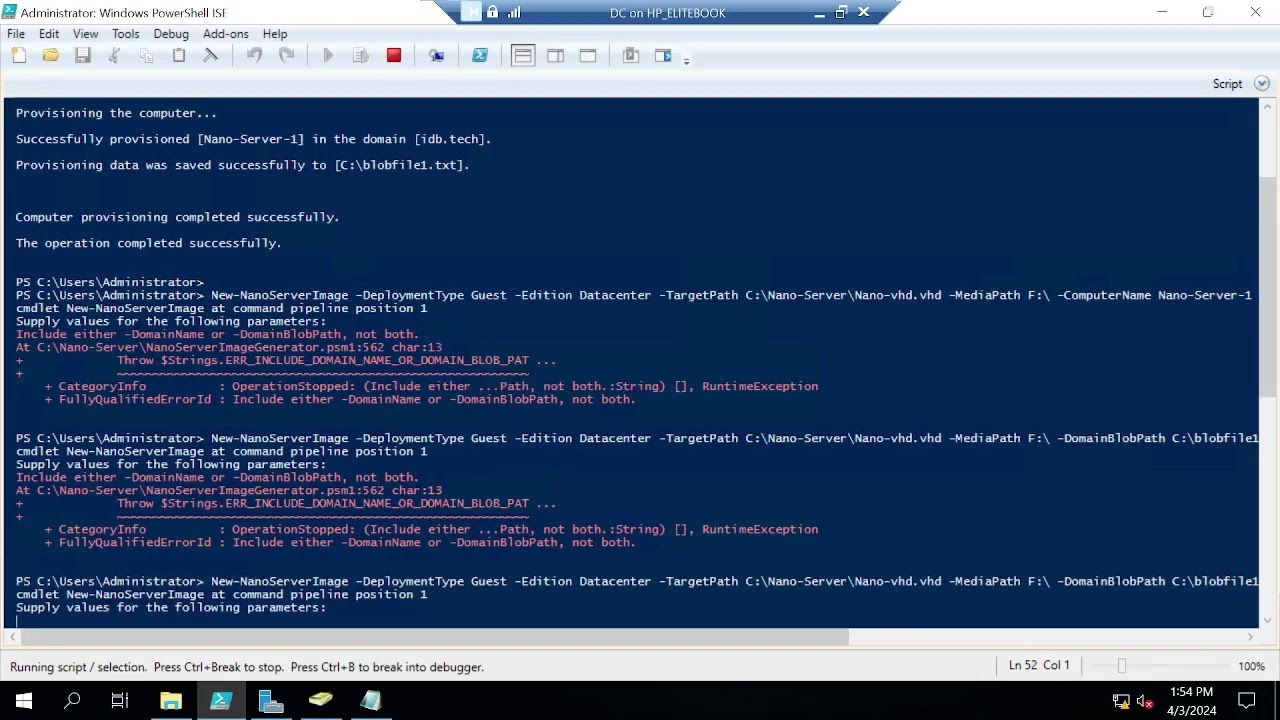
Task: Show the Command window icon
Action: click(631, 56)
